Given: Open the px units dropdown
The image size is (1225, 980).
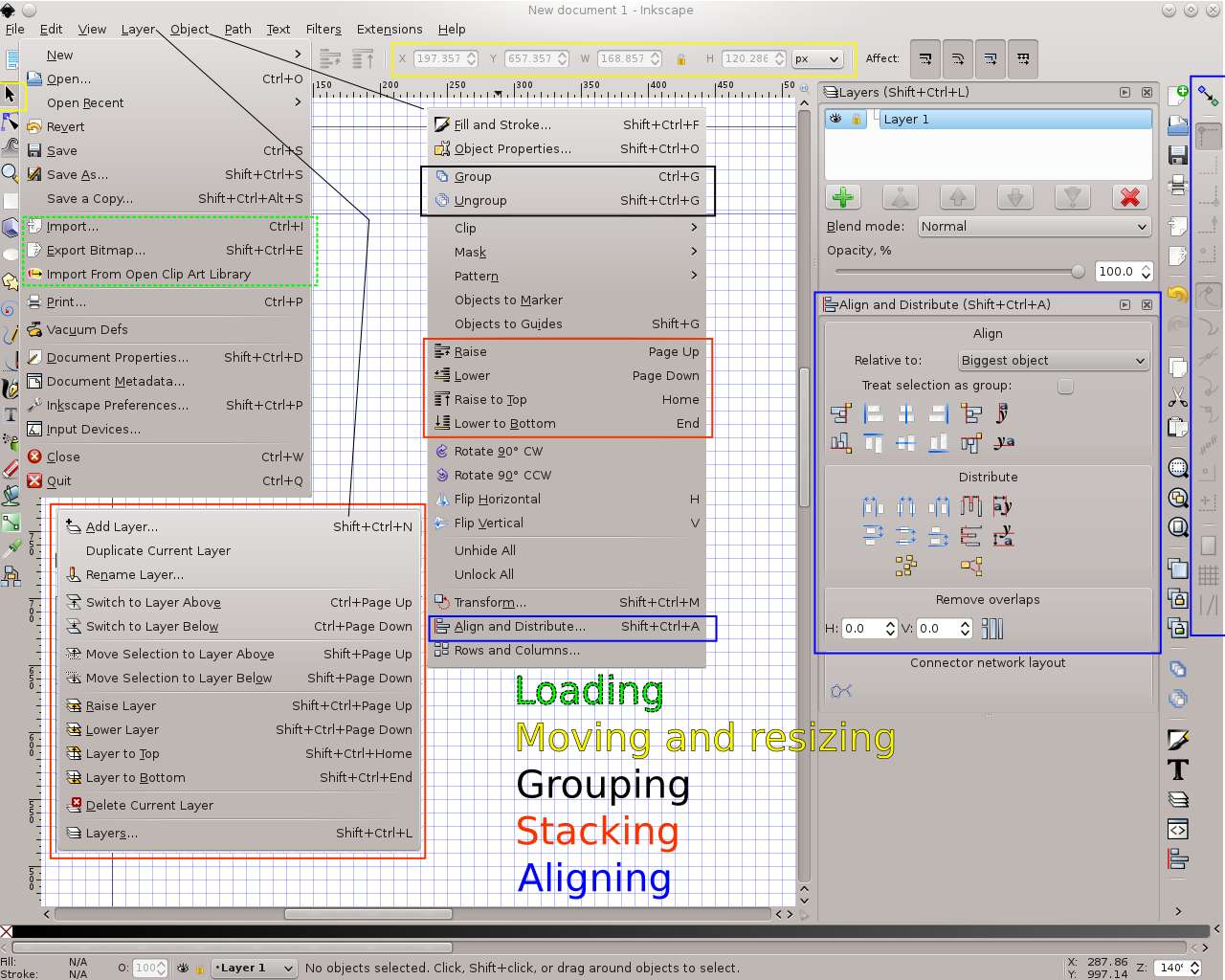Looking at the screenshot, I should pos(817,58).
